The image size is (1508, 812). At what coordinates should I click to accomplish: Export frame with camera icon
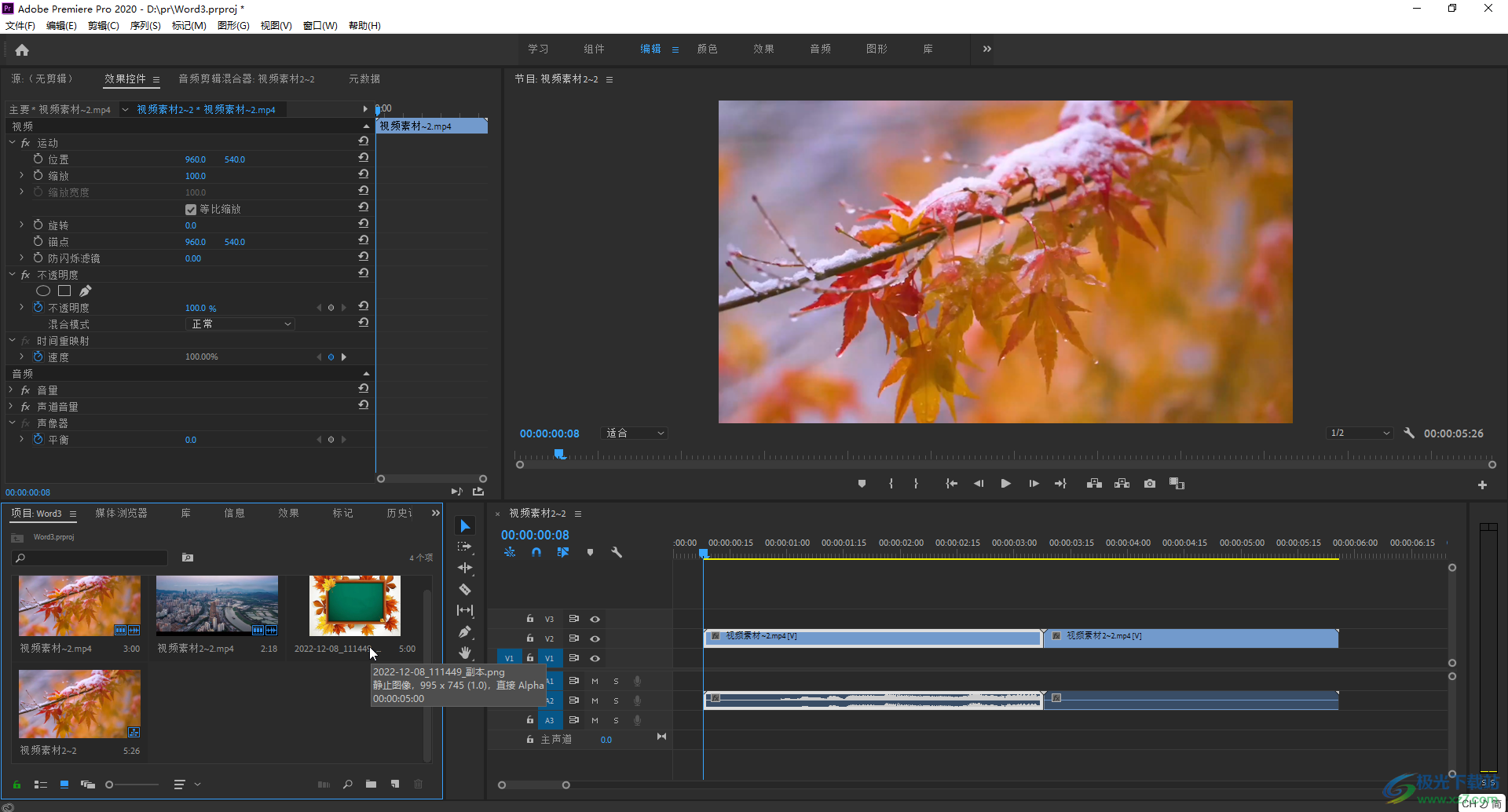(x=1150, y=484)
